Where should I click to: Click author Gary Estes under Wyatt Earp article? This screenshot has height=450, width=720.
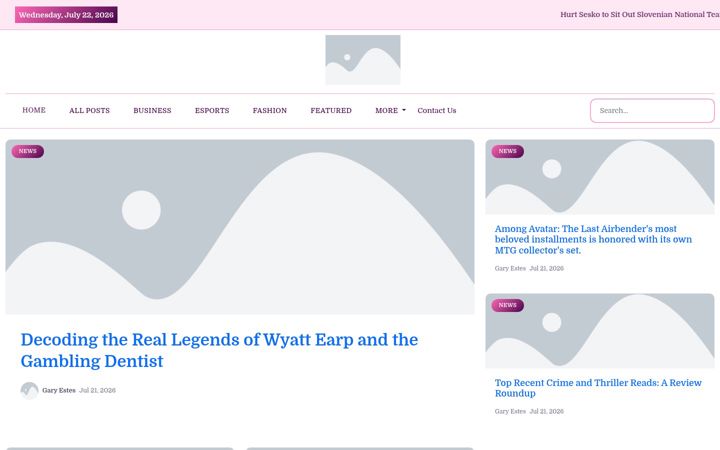(x=59, y=390)
